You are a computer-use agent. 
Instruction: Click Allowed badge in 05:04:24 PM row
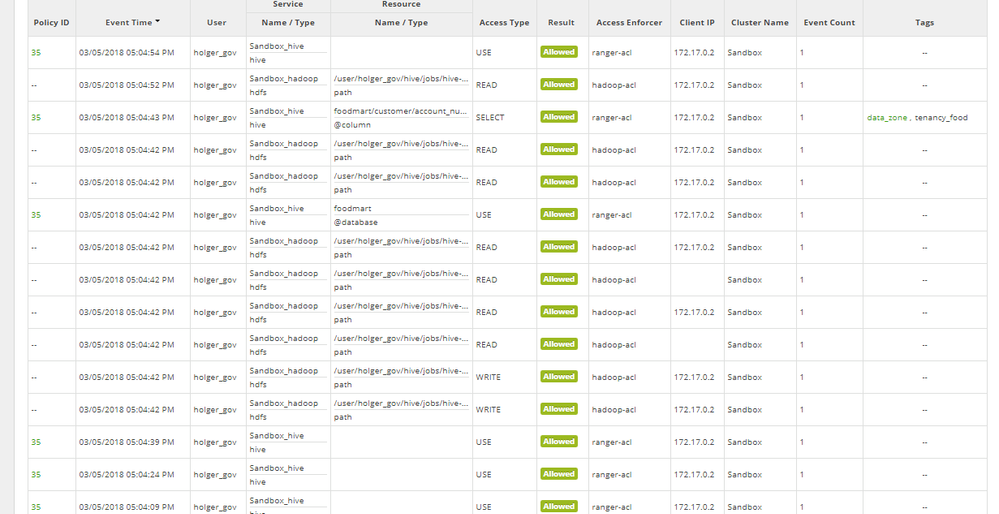[559, 475]
